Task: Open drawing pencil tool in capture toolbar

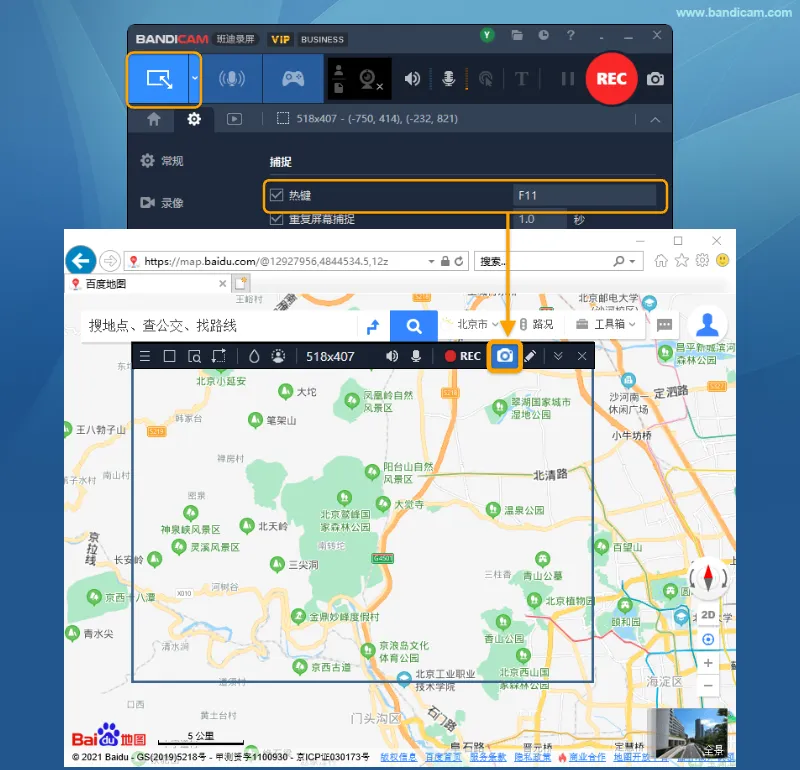Action: [x=530, y=356]
